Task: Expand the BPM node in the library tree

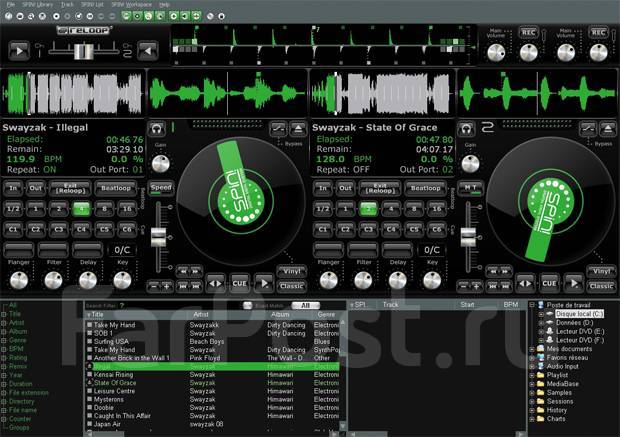Action: [x=4, y=349]
